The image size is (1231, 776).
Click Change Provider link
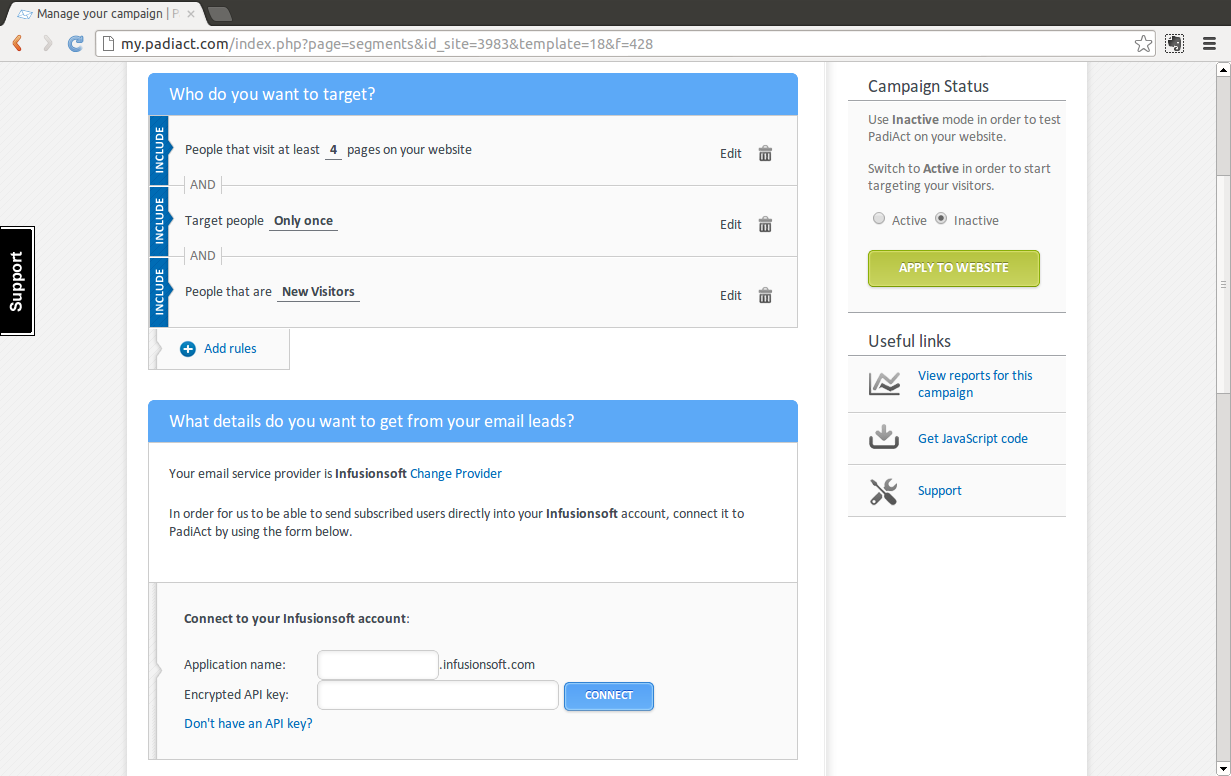tap(456, 474)
